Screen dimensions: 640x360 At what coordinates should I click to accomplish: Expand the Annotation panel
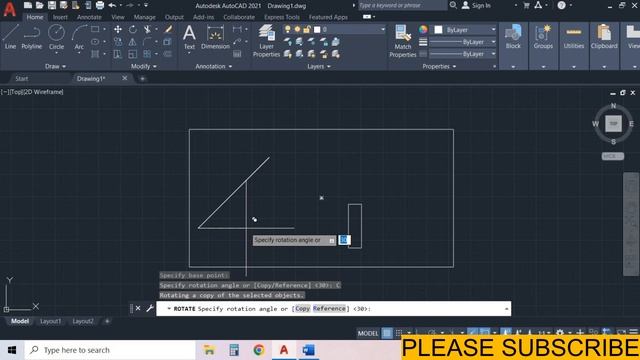pyautogui.click(x=213, y=66)
